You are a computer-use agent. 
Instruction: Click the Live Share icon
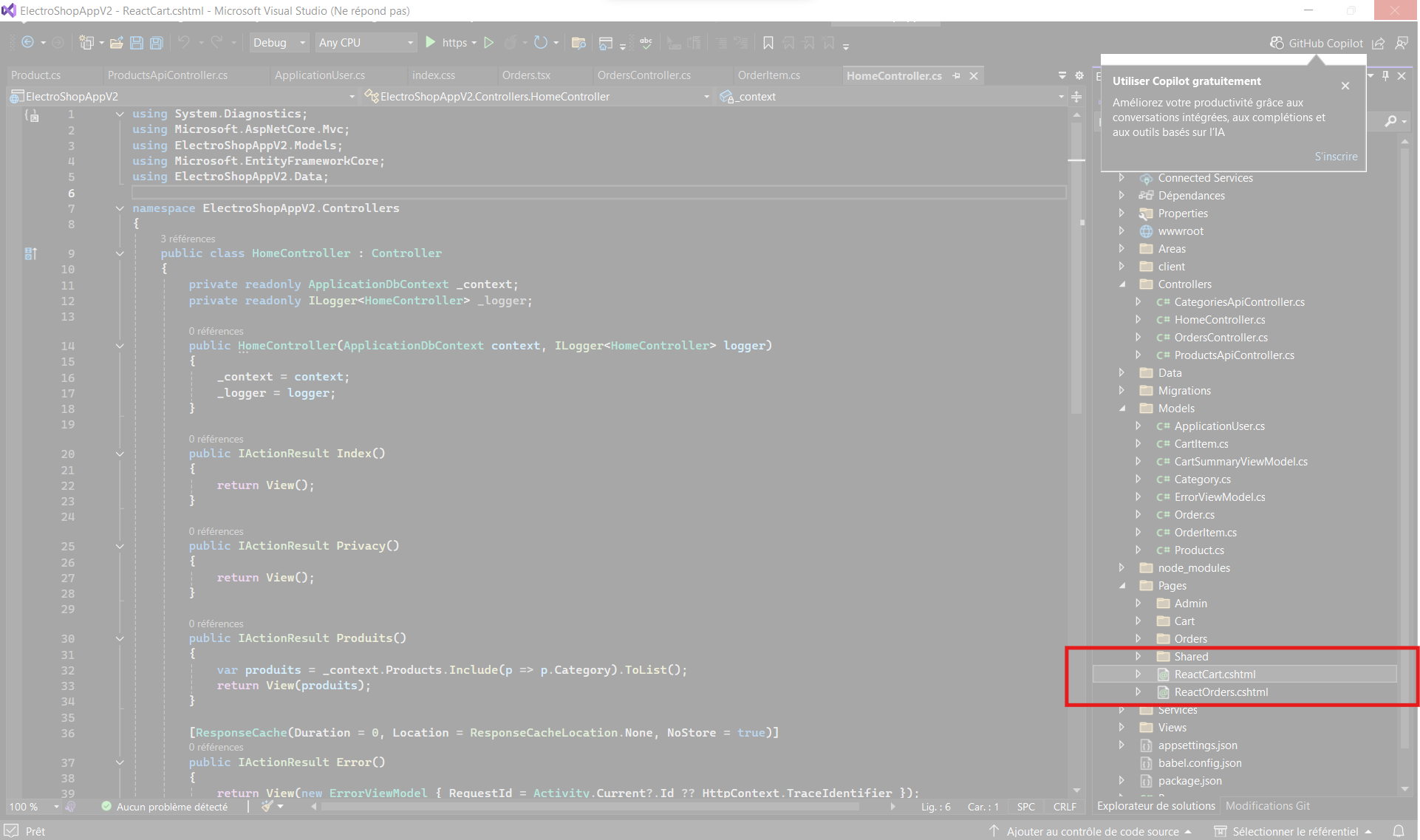[1379, 43]
